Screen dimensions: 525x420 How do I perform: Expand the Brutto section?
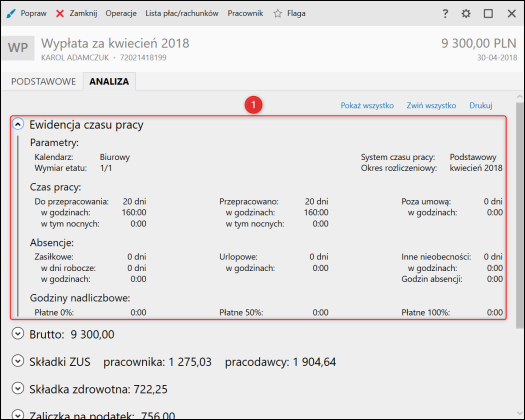[x=18, y=334]
